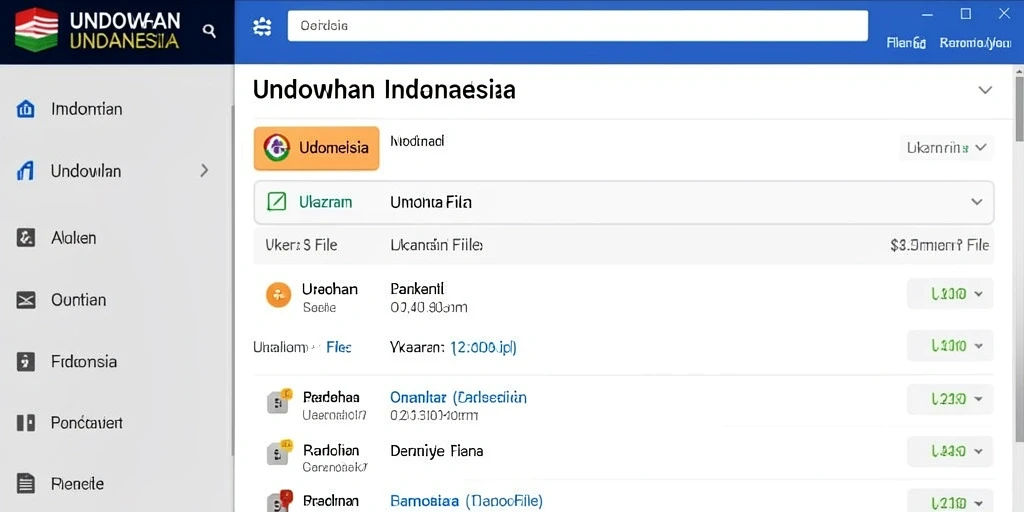The image size is (1024, 512).
Task: Click the Ountian envelope icon
Action: [25, 300]
